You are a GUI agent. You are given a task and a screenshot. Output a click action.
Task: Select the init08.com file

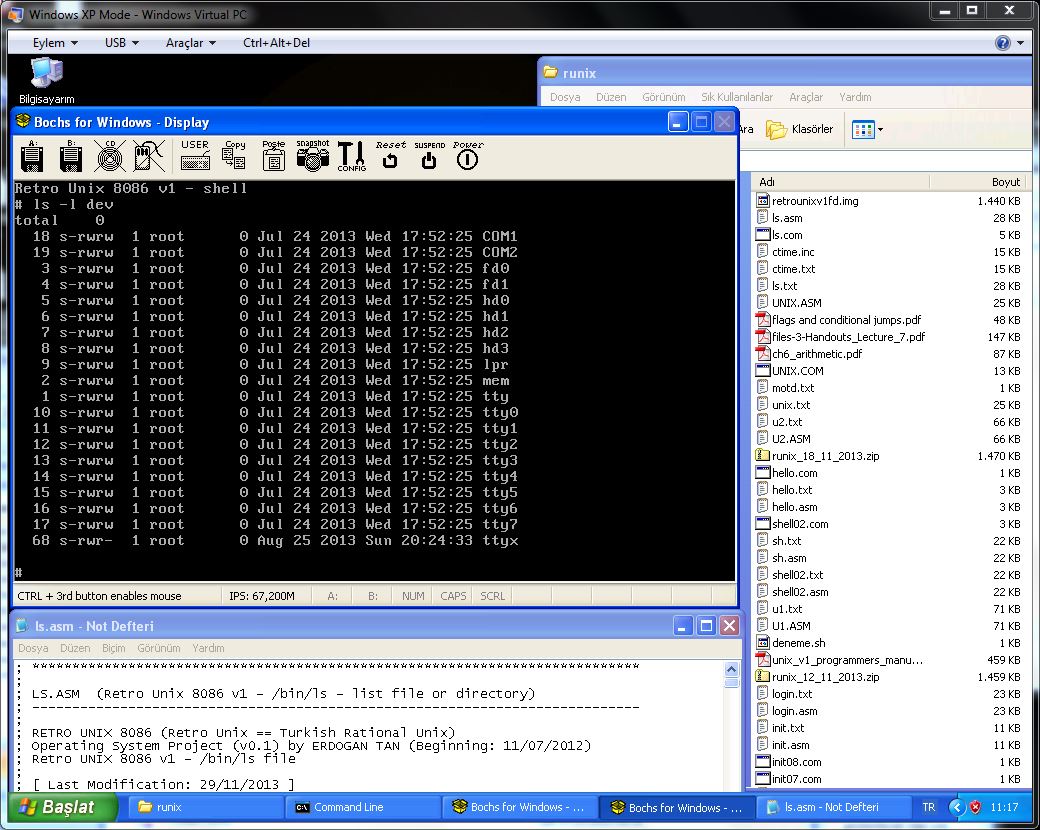pyautogui.click(x=789, y=762)
